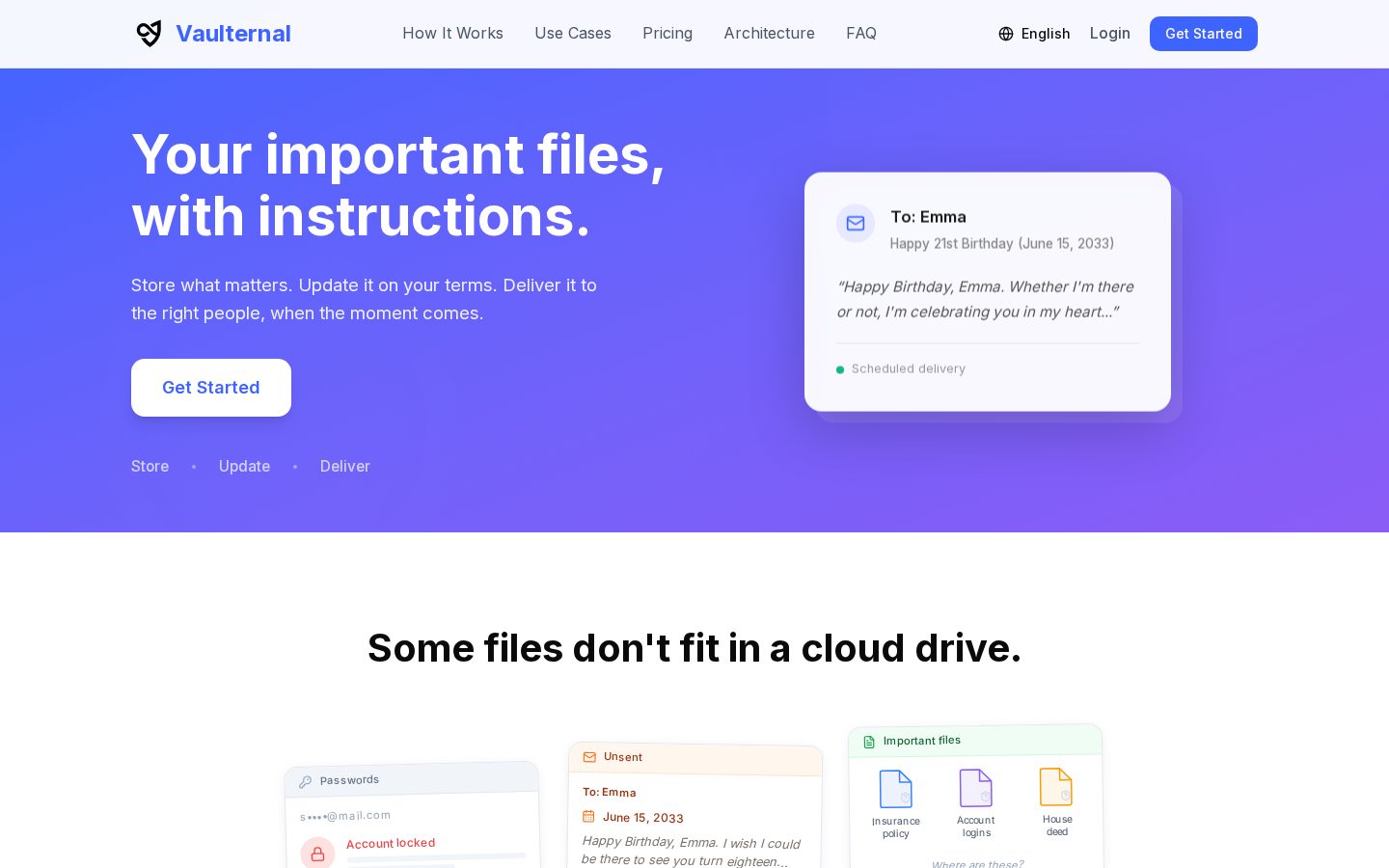Click the globe language icon

pos(1006,34)
